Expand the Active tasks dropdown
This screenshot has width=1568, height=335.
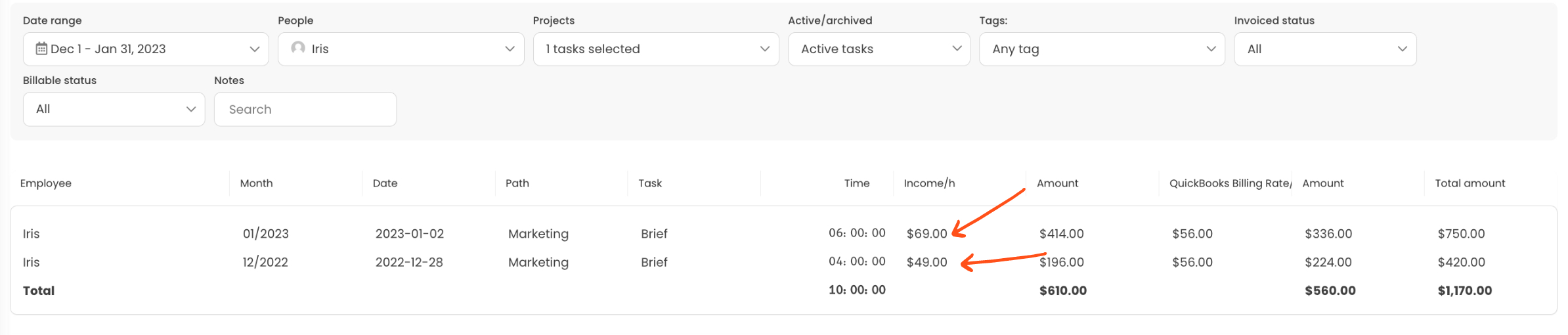coord(879,49)
